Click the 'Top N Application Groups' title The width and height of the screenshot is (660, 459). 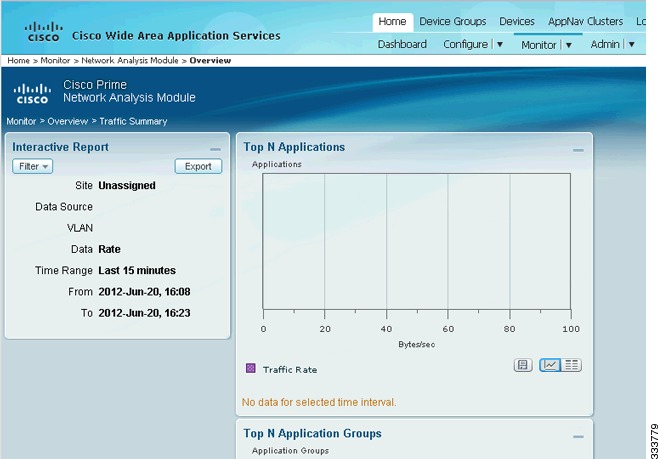point(312,433)
